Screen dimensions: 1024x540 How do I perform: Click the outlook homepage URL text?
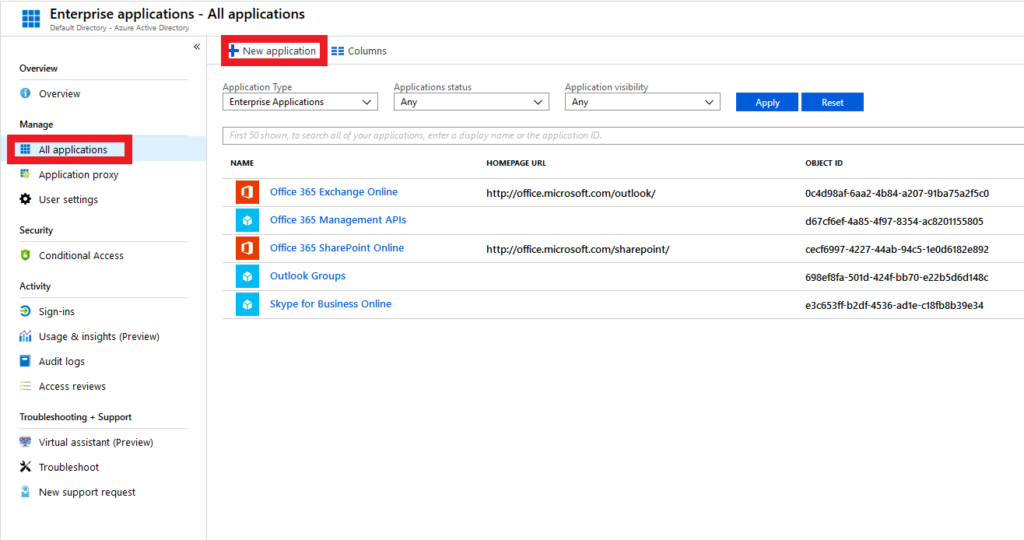(571, 193)
